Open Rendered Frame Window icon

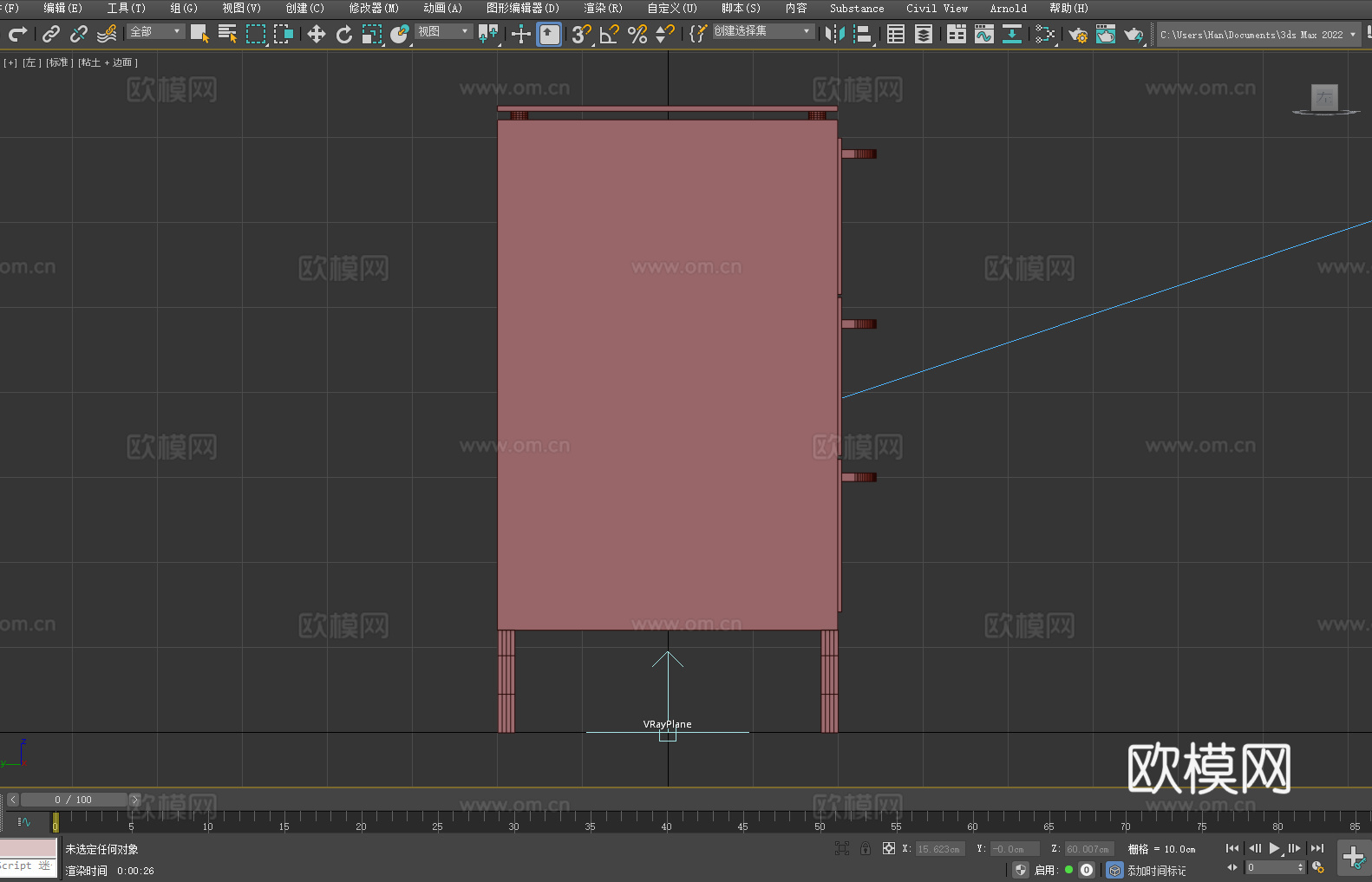[1106, 34]
